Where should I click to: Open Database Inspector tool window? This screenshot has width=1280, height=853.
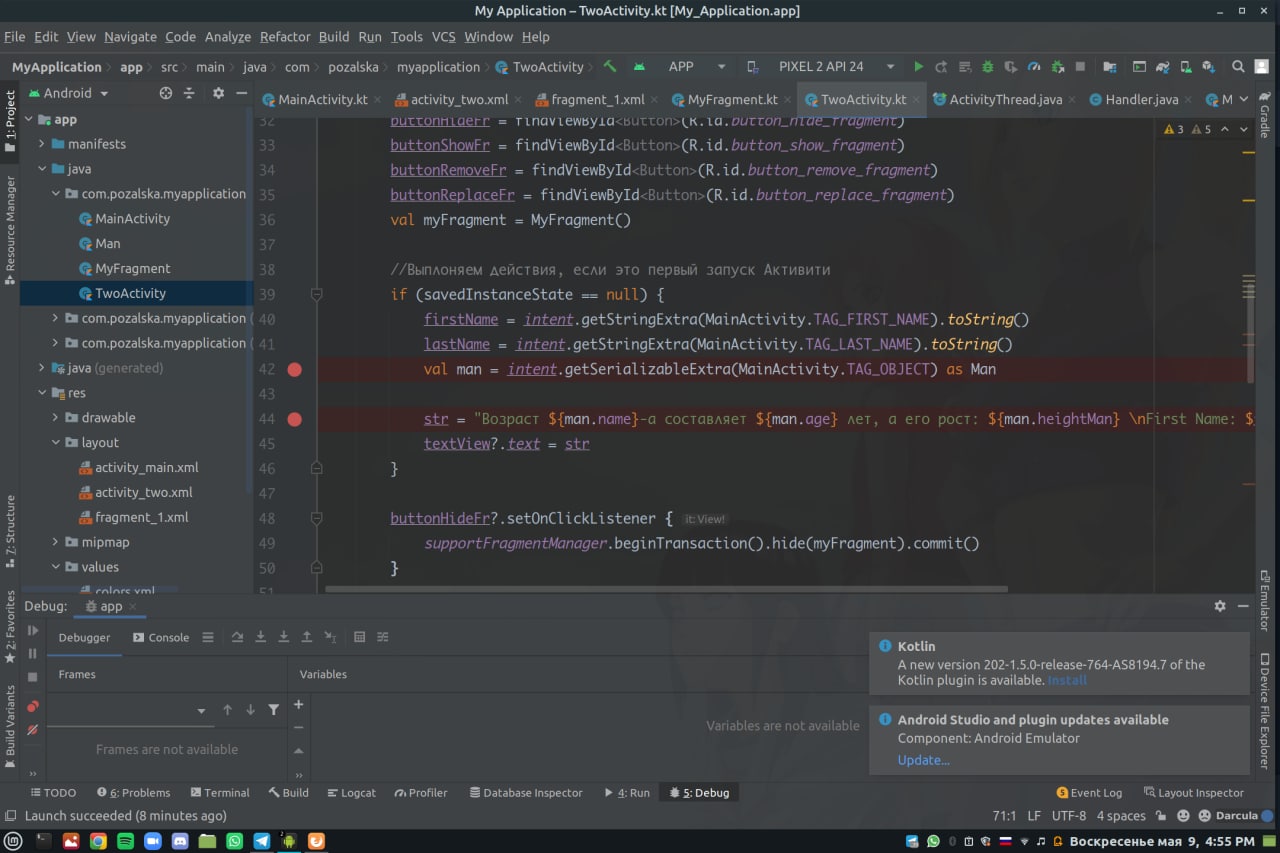tap(525, 792)
